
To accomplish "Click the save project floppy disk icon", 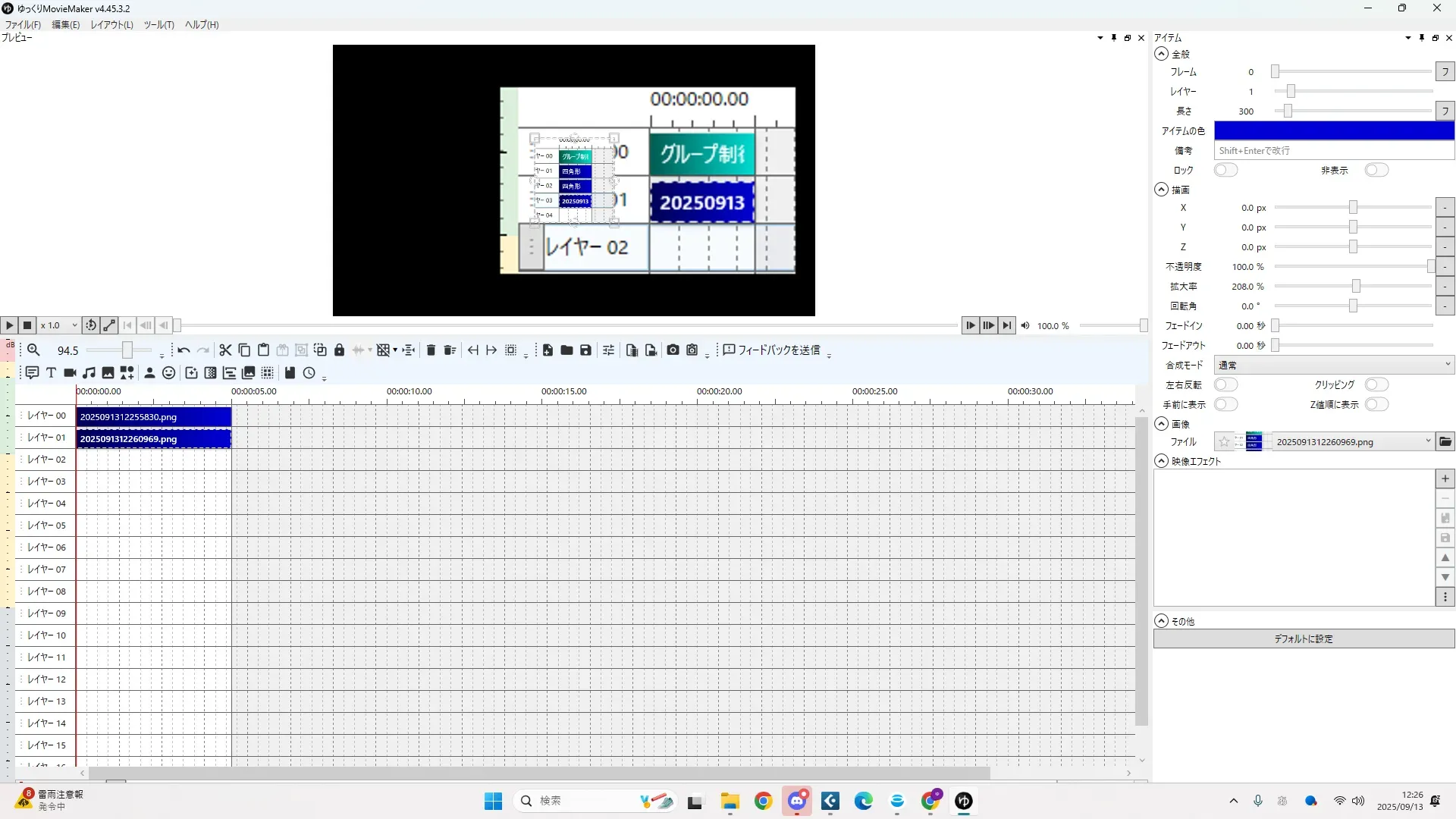I will click(585, 350).
